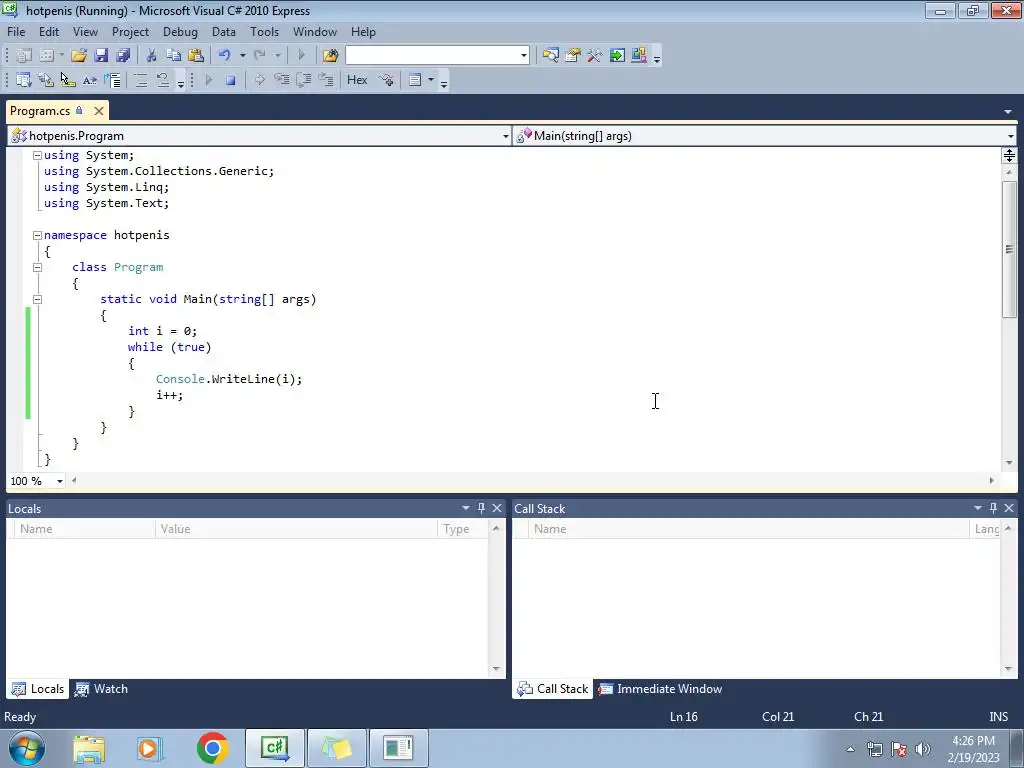Comment out the selected lines icon

click(140, 80)
